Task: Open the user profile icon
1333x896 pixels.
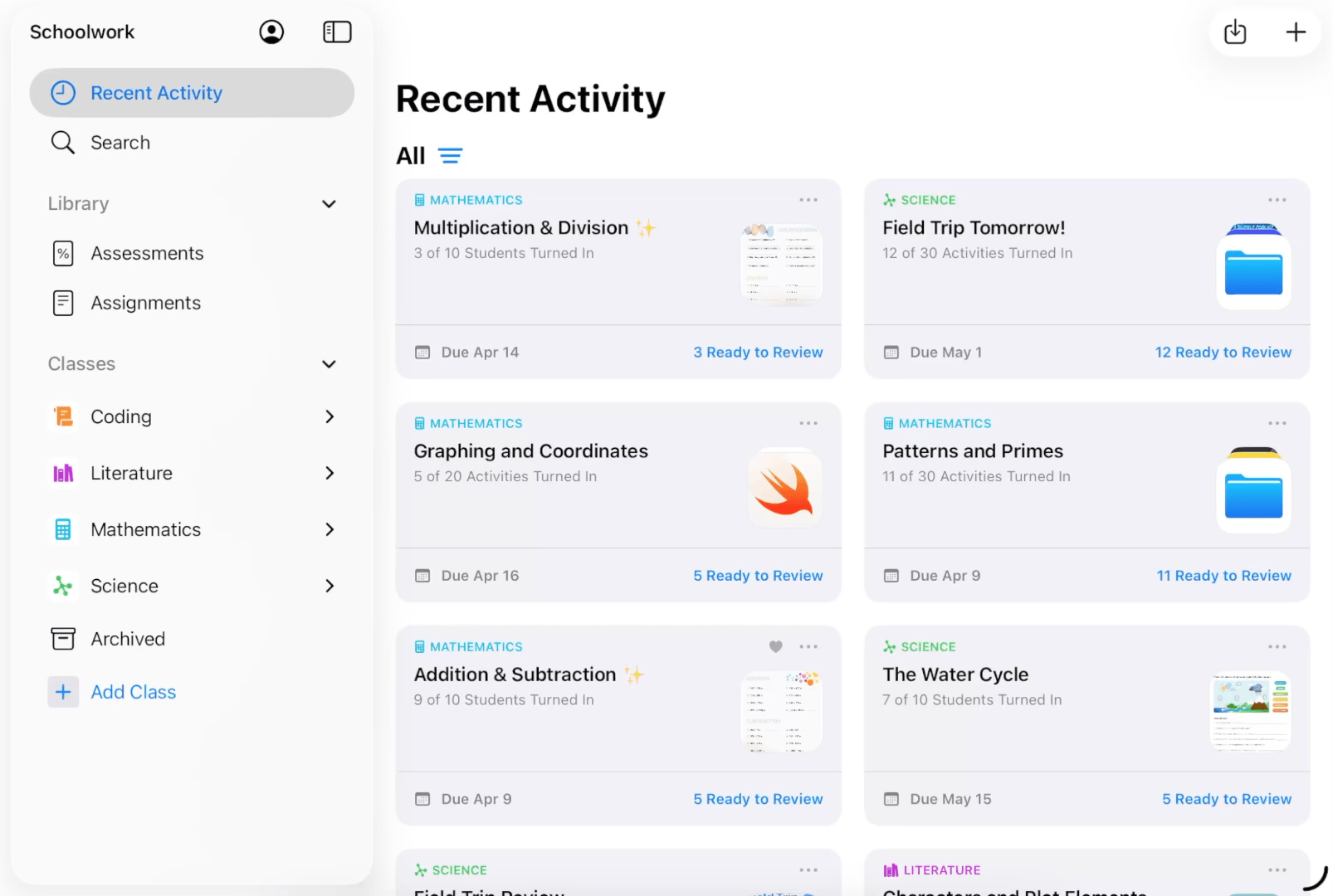Action: [271, 32]
